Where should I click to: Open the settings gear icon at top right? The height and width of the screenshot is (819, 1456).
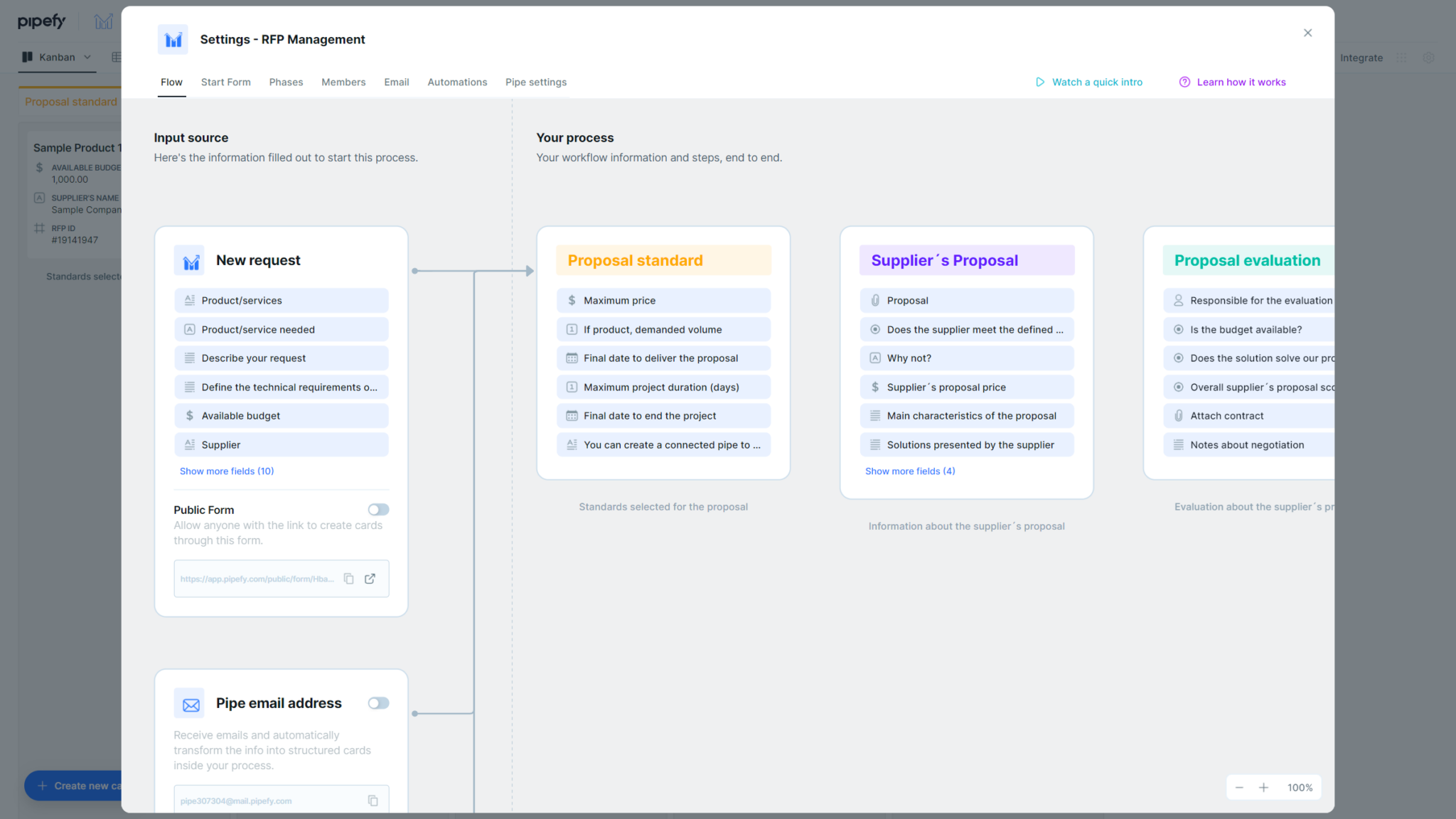pyautogui.click(x=1429, y=58)
